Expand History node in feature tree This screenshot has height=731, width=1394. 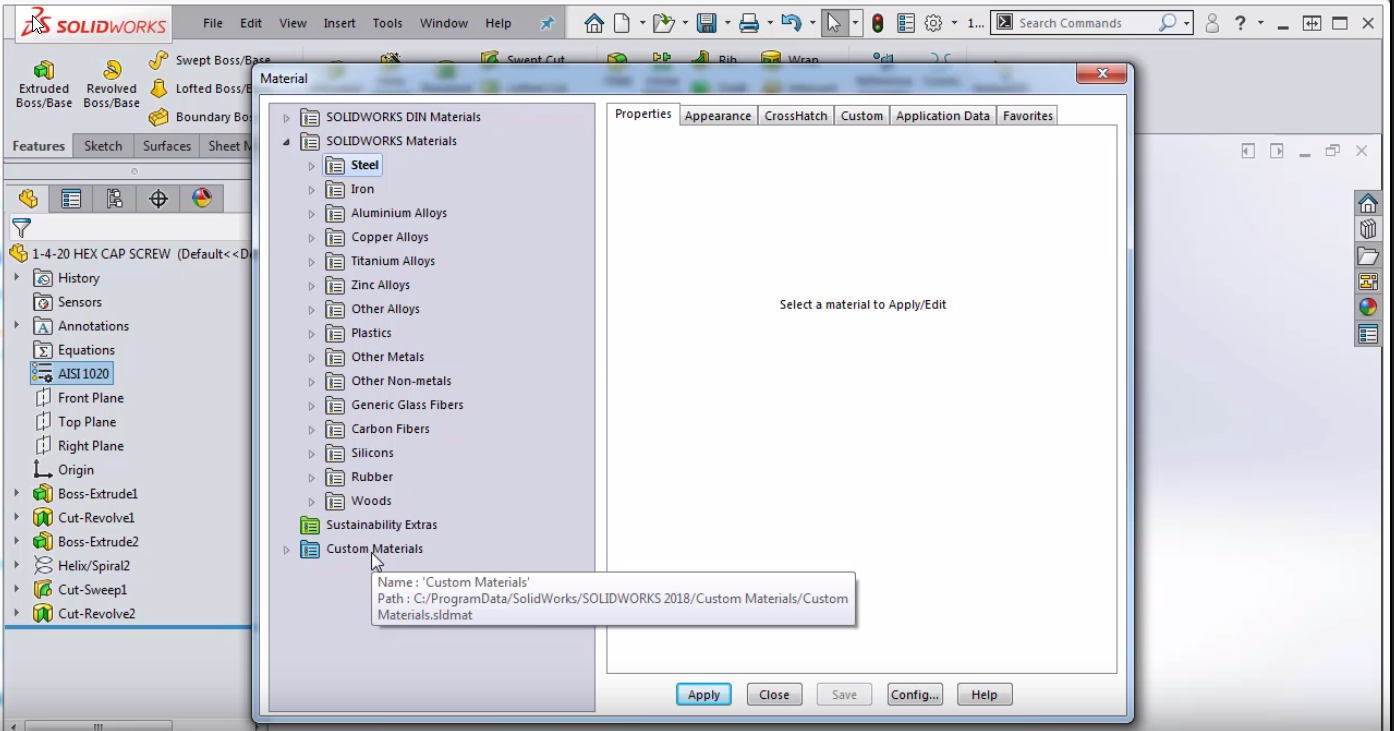click(x=16, y=277)
